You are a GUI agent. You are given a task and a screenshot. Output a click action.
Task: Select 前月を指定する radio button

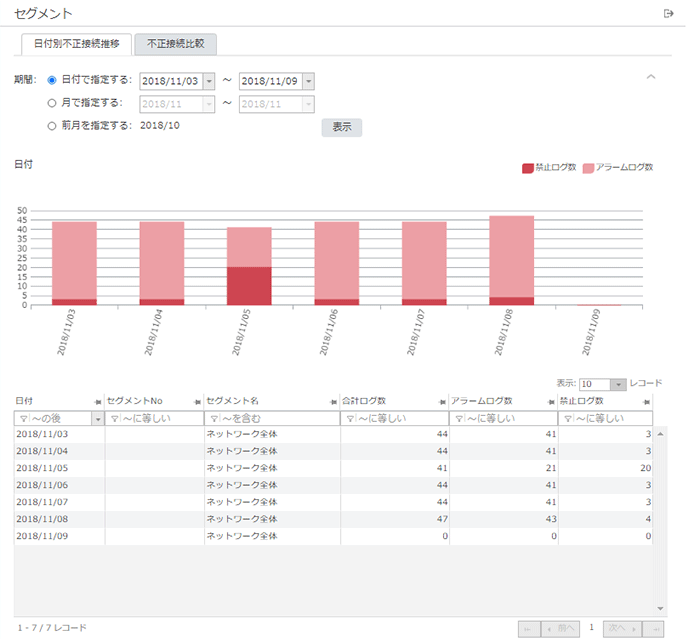52,125
